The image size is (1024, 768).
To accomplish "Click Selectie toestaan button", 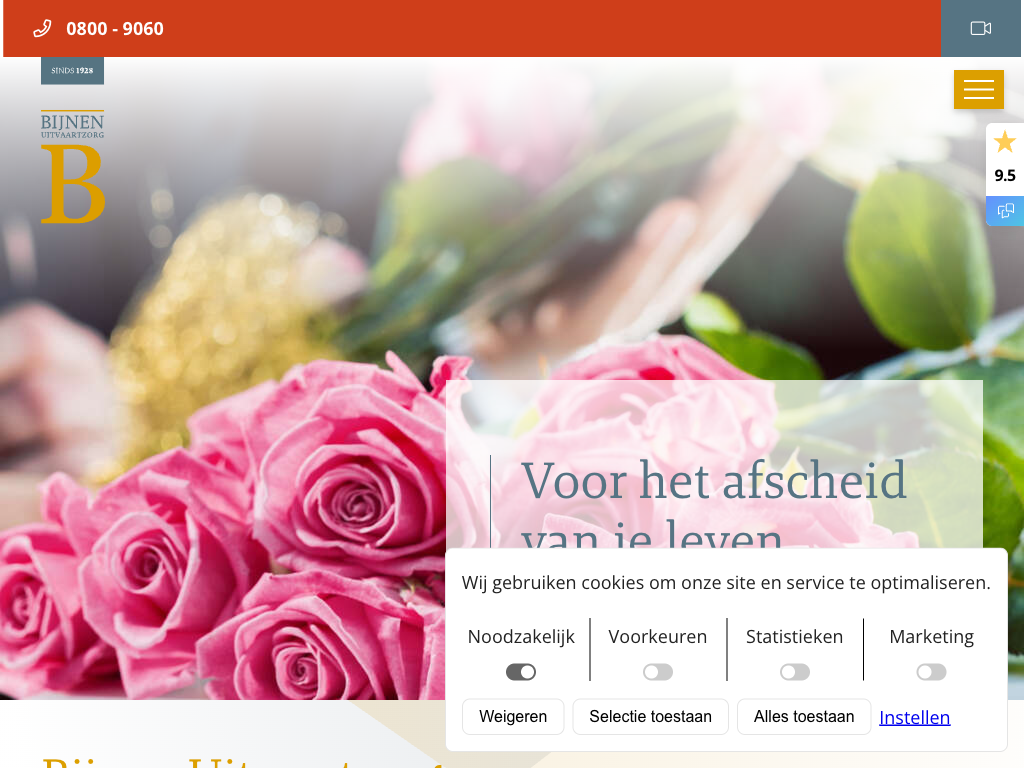I will pyautogui.click(x=650, y=717).
